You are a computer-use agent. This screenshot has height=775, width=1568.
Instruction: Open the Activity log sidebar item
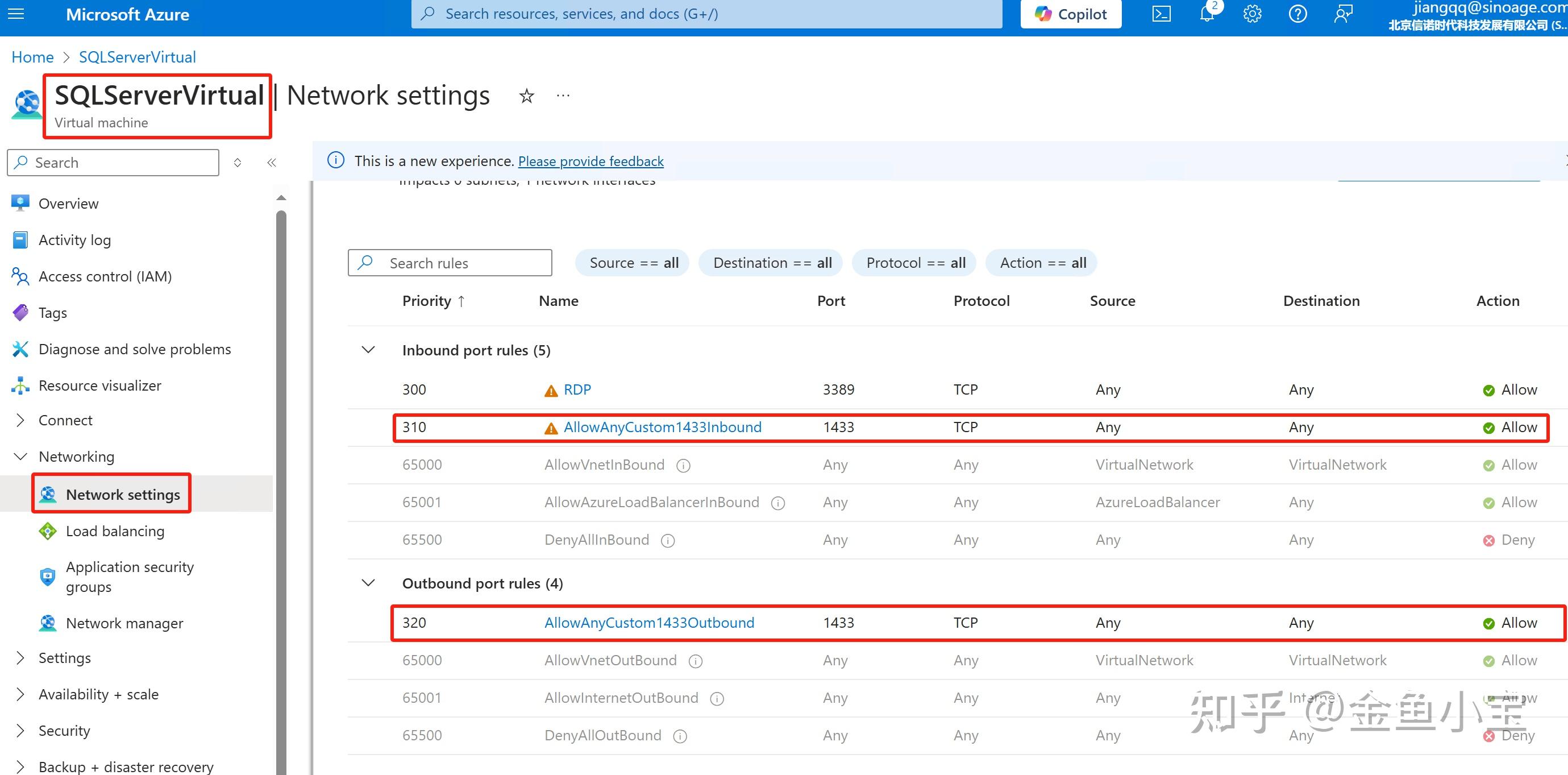(x=74, y=239)
